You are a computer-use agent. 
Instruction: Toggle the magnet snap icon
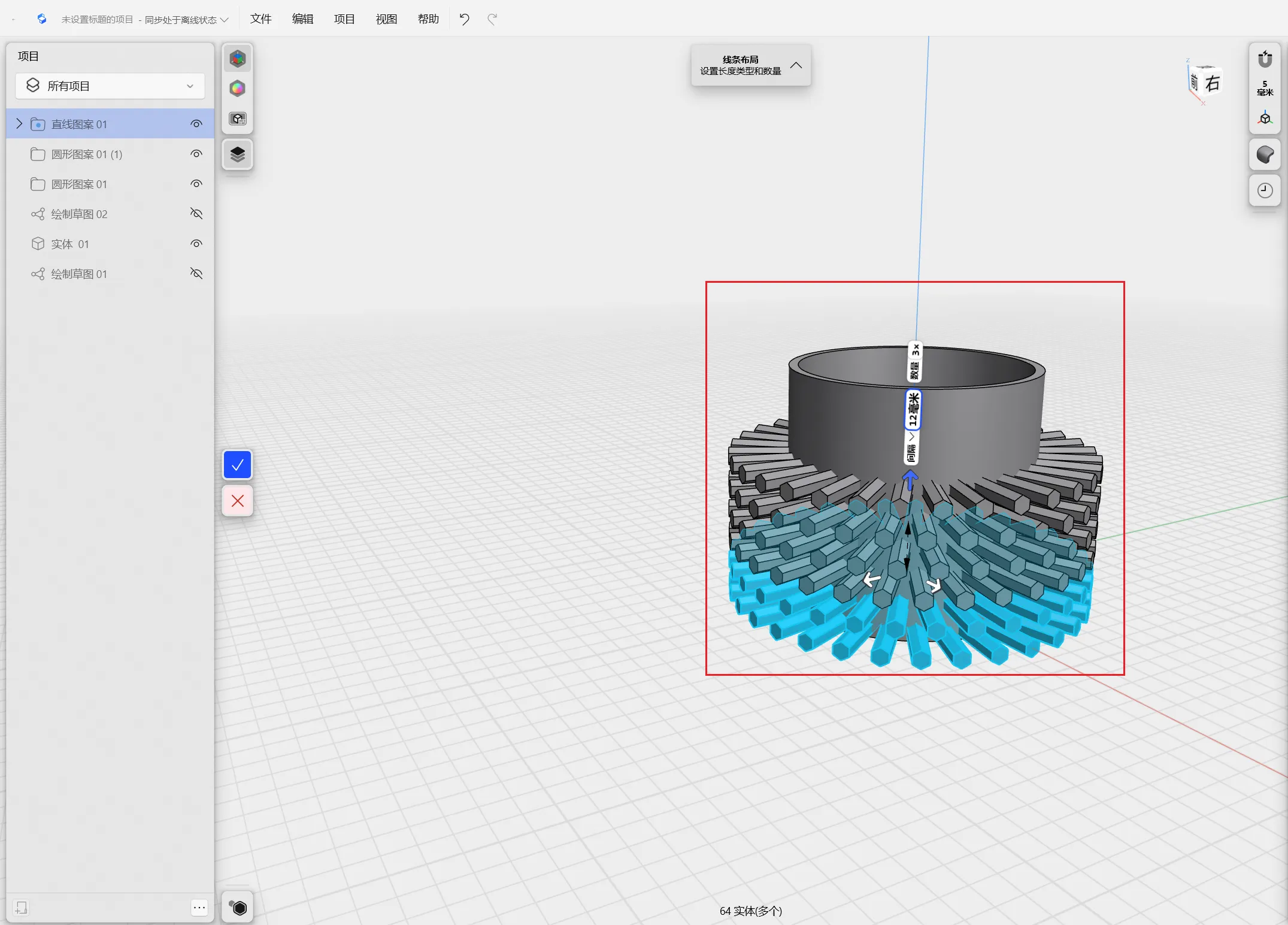pos(1265,59)
